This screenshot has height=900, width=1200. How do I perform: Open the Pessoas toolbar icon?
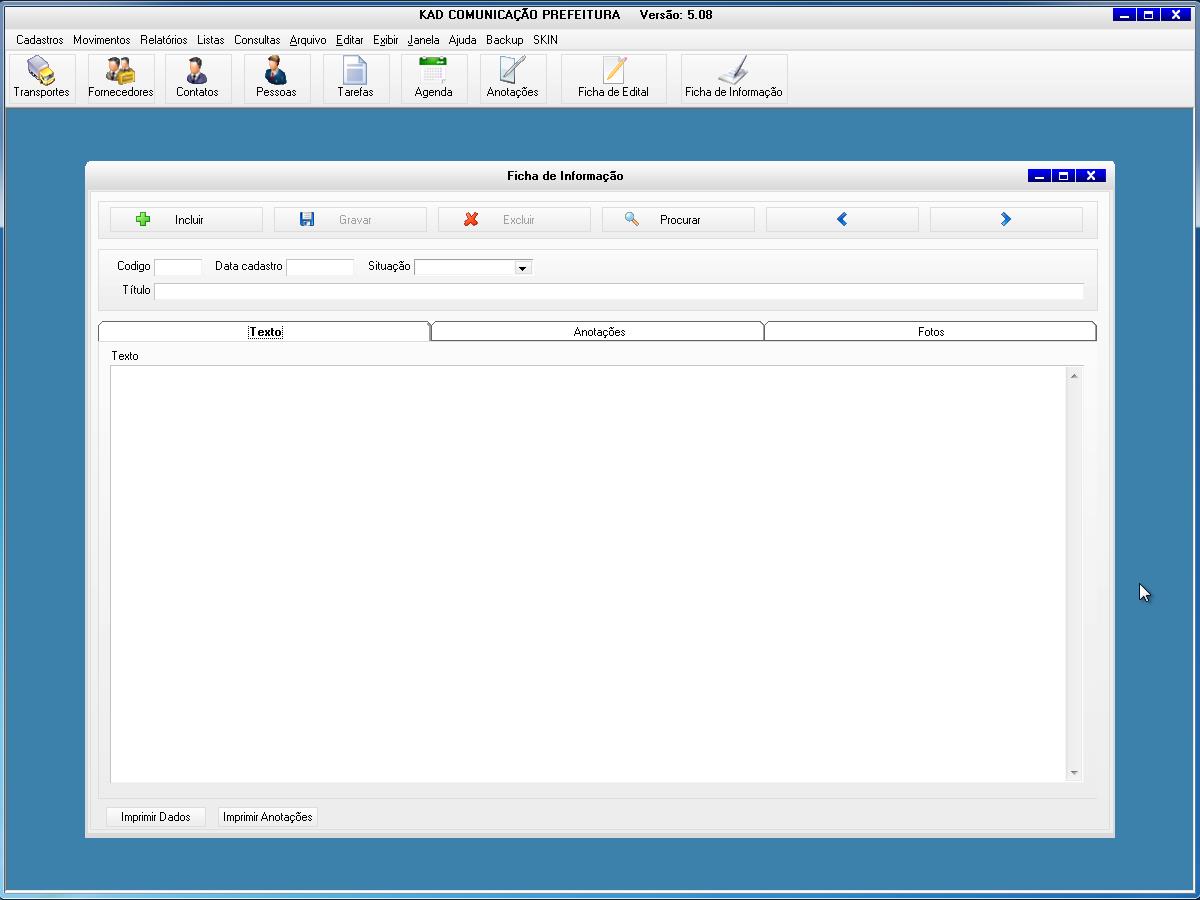click(276, 78)
